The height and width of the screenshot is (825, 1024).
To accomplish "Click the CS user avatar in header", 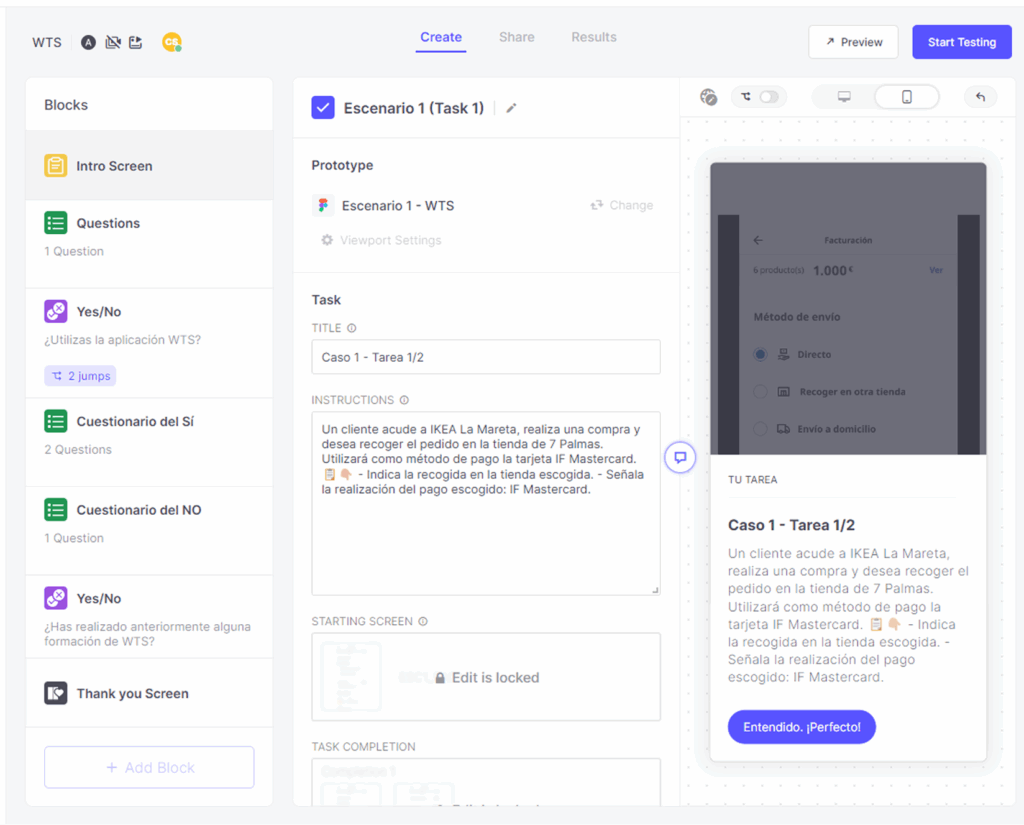I will pyautogui.click(x=172, y=42).
